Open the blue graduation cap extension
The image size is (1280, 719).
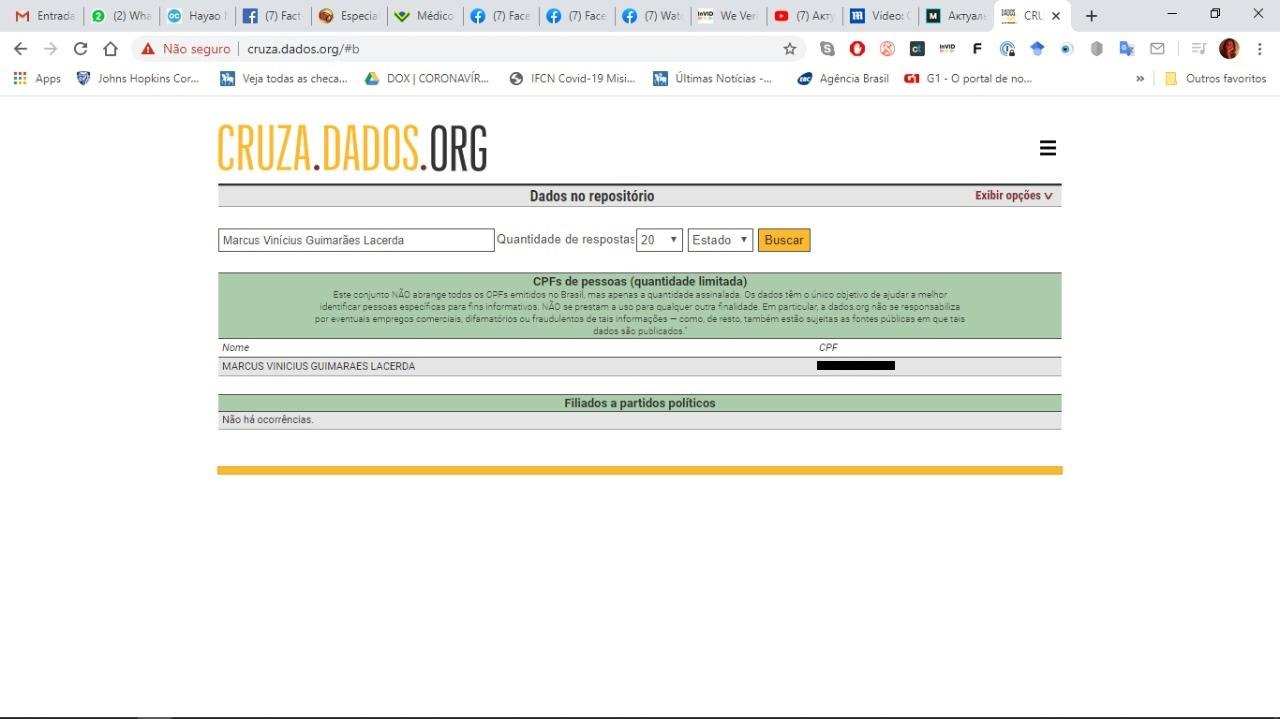click(x=1037, y=48)
